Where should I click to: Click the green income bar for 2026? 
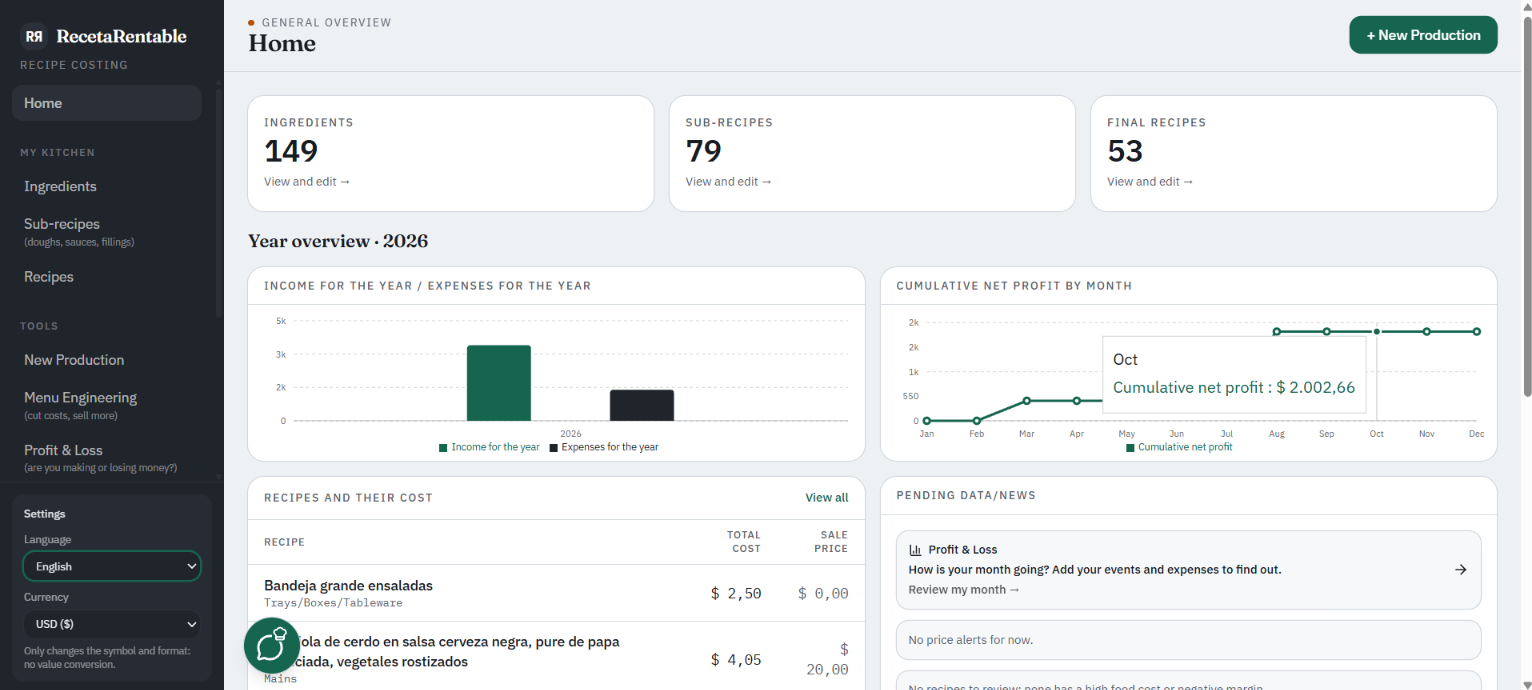[499, 383]
